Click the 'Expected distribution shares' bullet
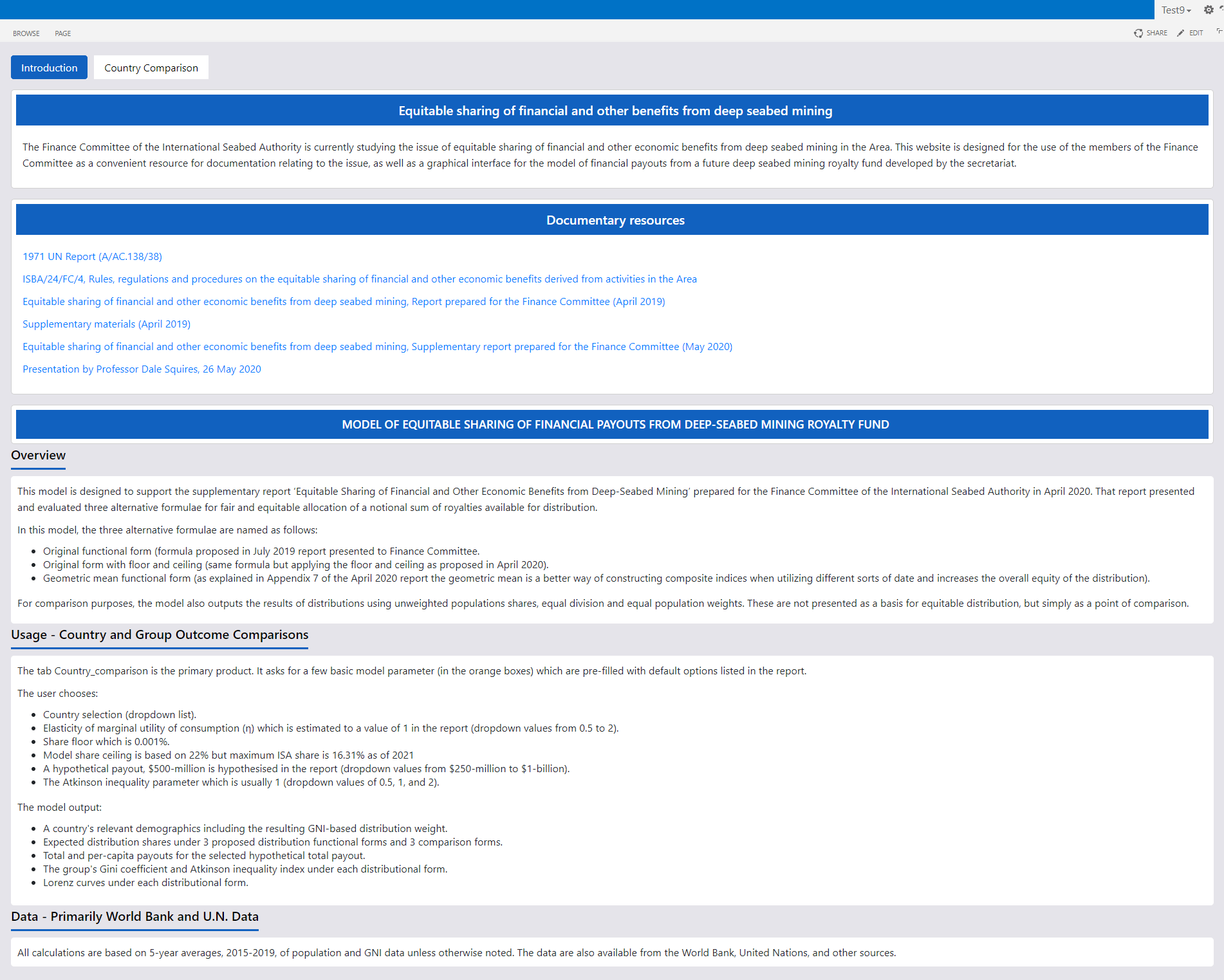Screen dimensions: 1224x980 tap(273, 842)
